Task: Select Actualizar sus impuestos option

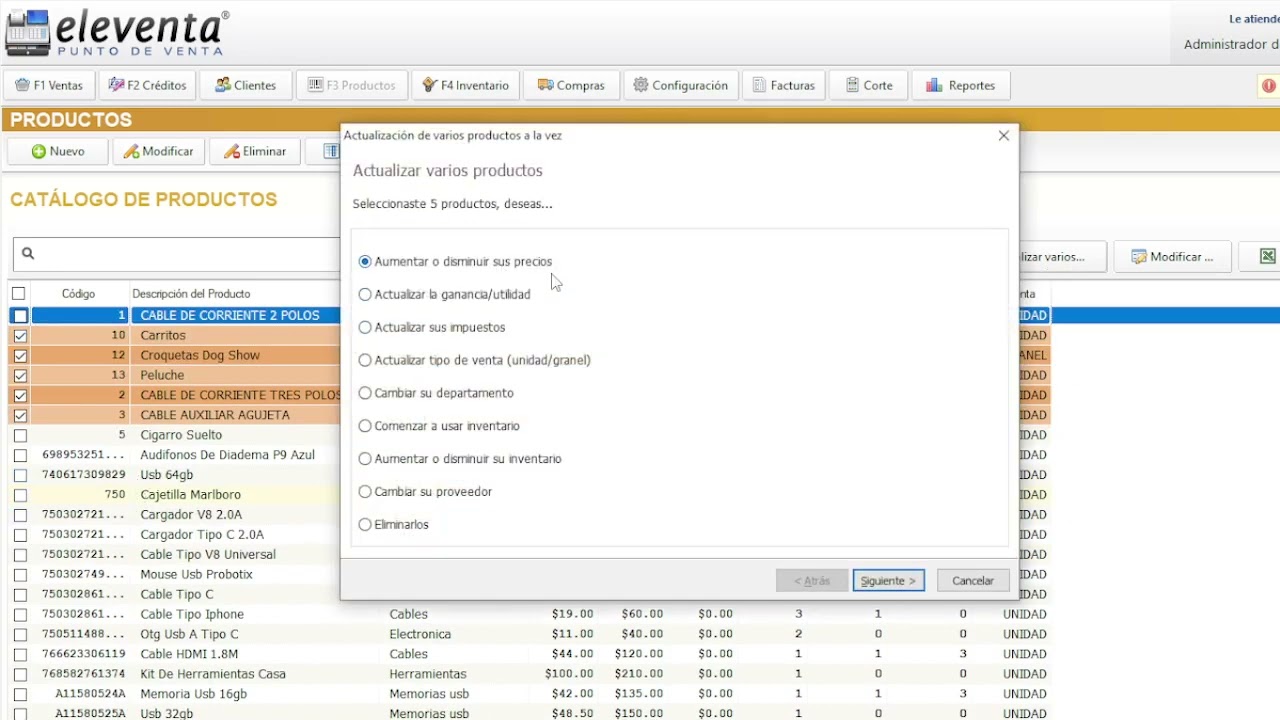Action: coord(432,328)
